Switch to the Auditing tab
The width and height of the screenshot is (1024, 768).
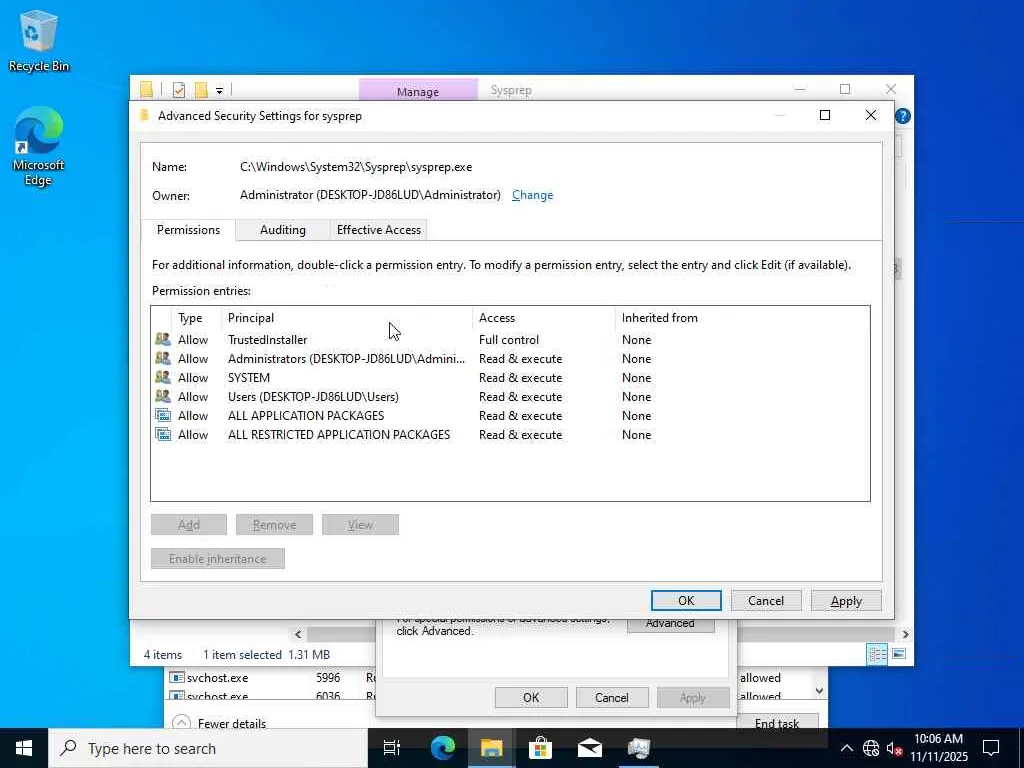tap(283, 230)
